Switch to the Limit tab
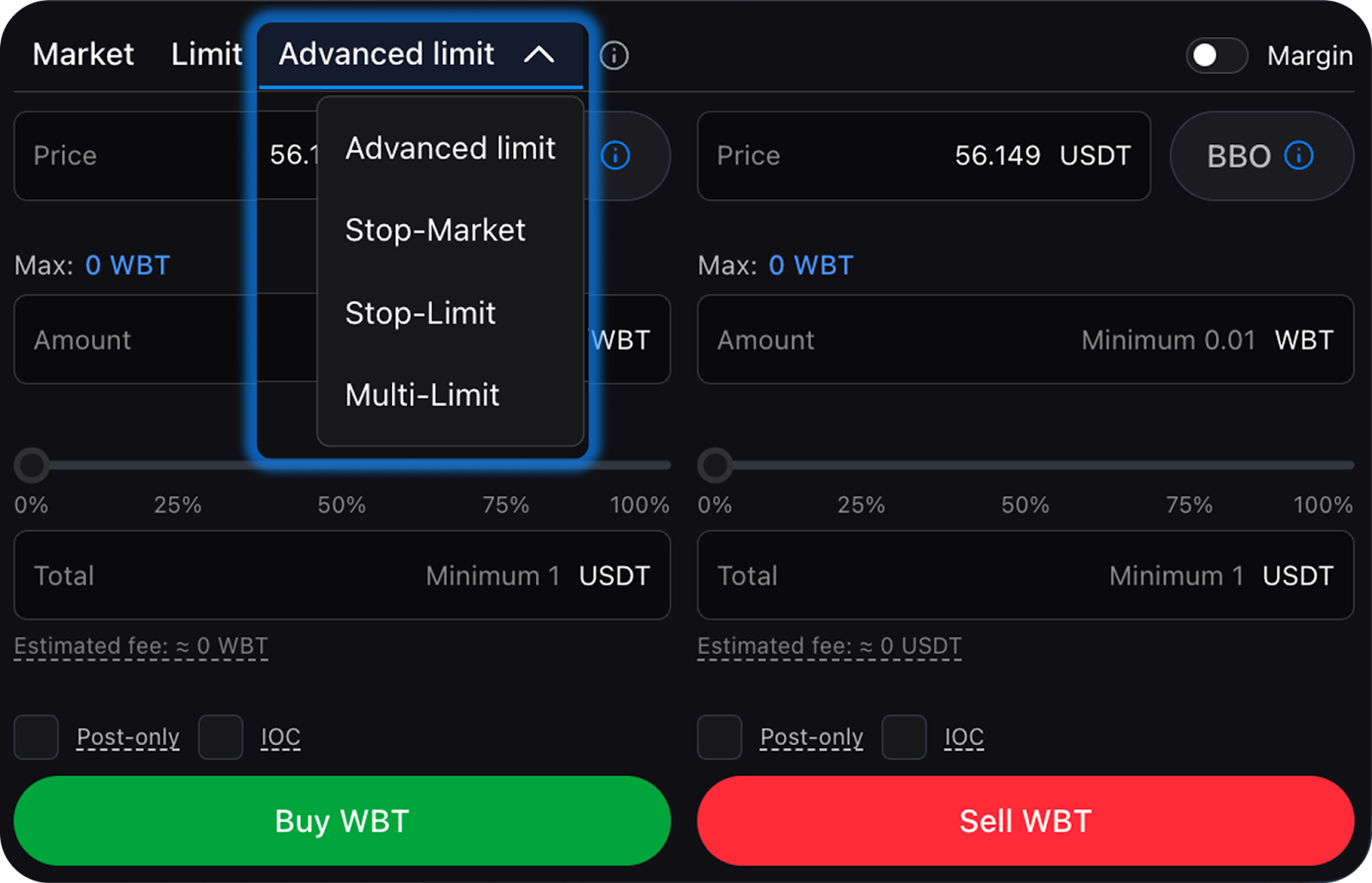 pos(207,55)
